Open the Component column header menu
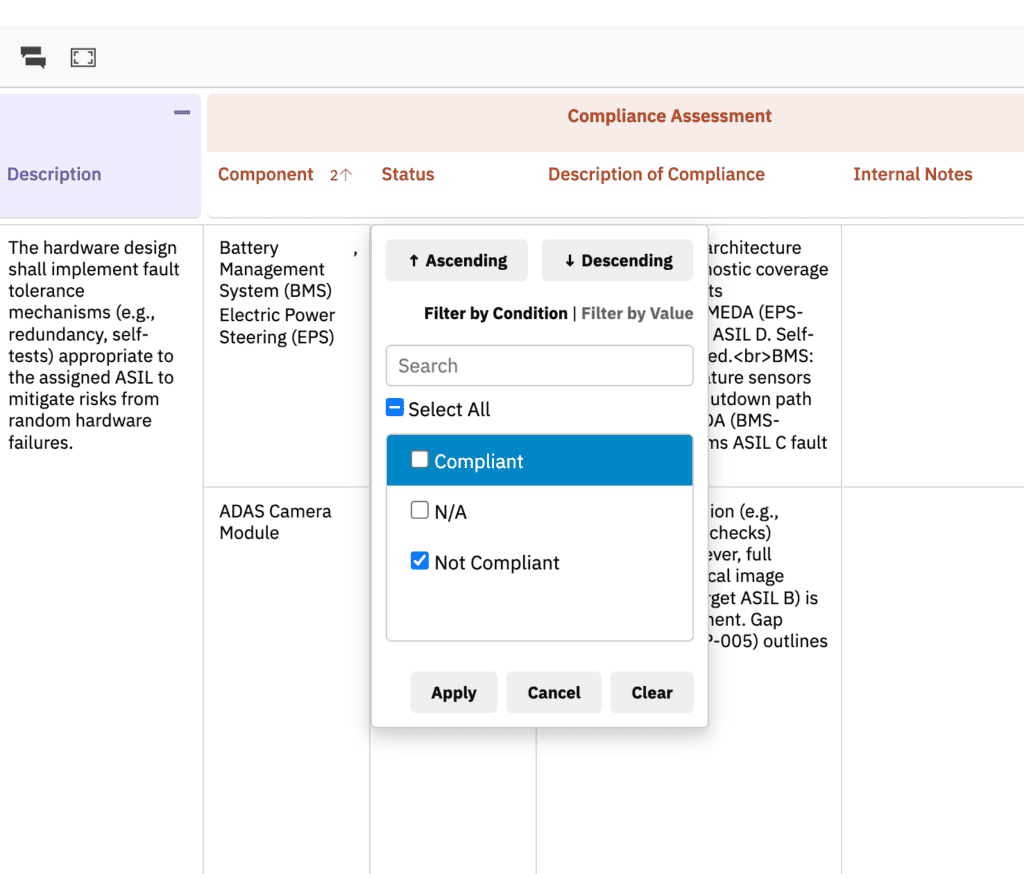The width and height of the screenshot is (1024, 874). click(x=265, y=174)
